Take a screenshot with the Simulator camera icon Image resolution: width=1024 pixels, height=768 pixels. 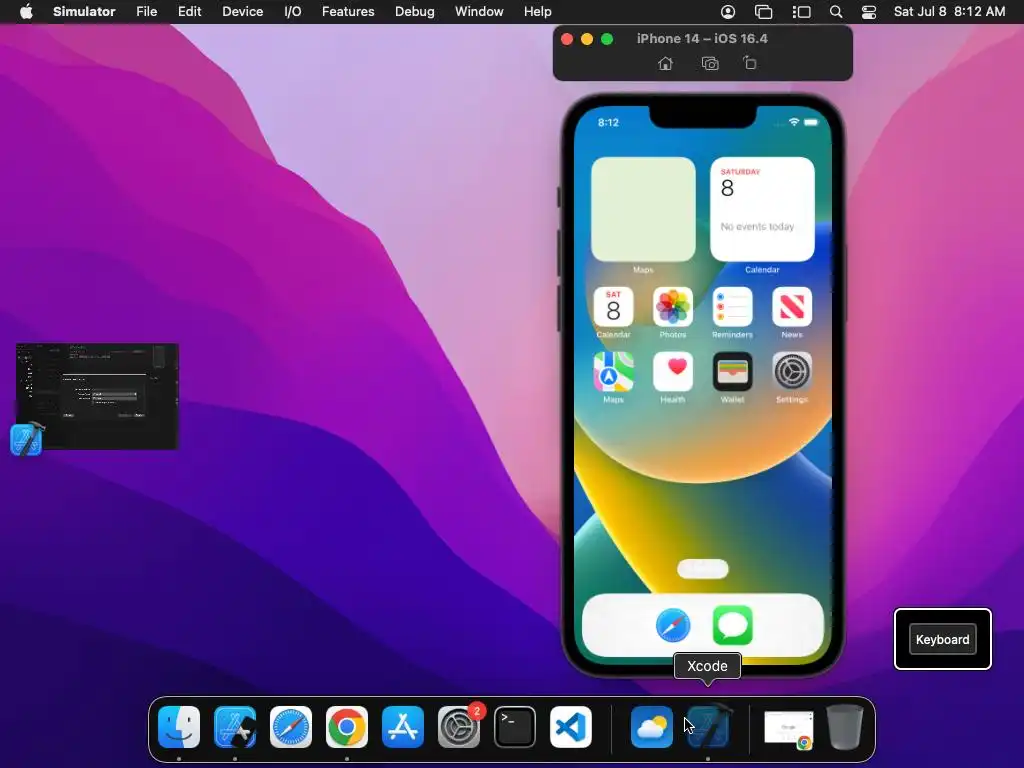[710, 63]
